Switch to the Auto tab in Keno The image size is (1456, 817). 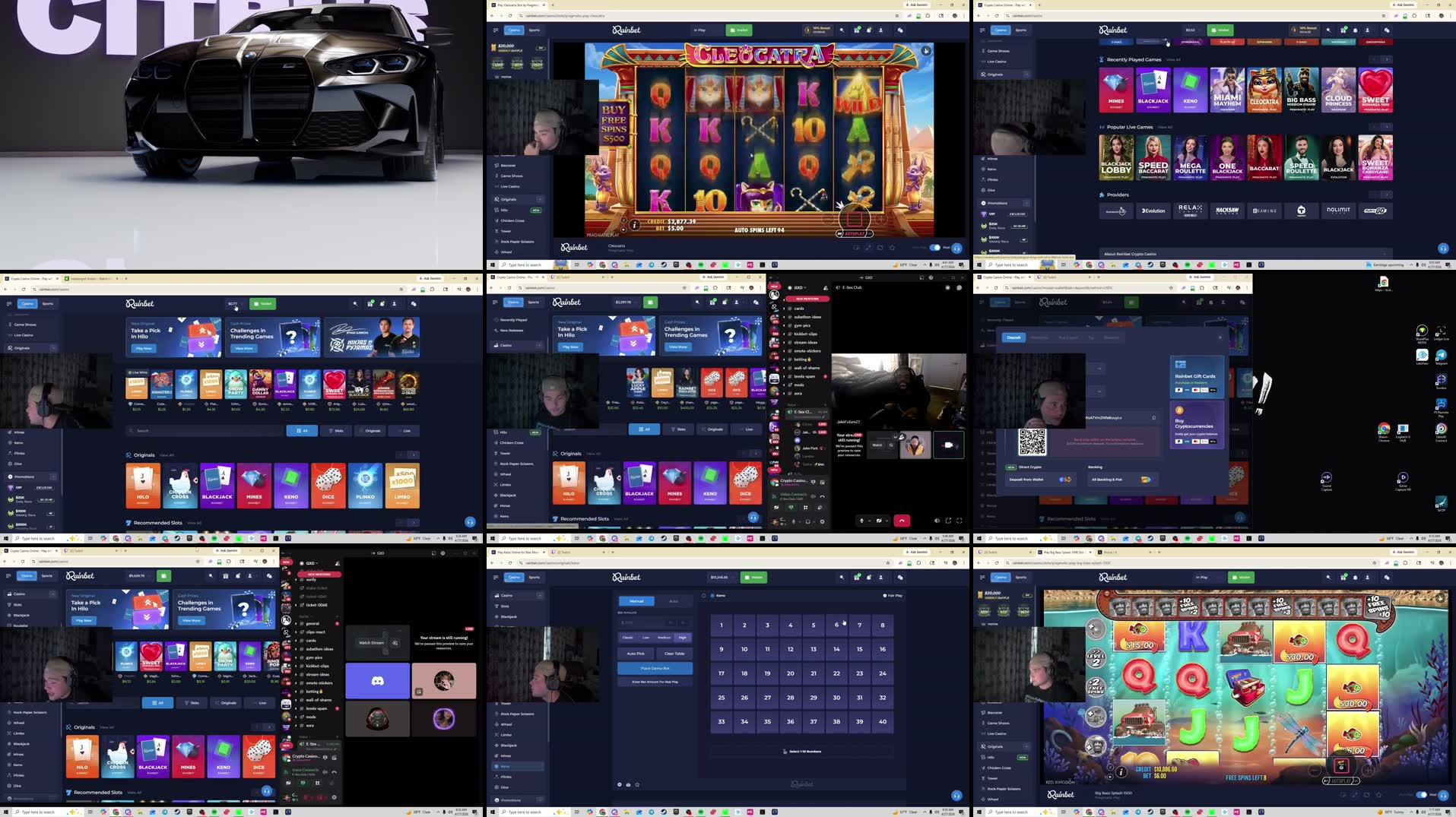tap(674, 600)
